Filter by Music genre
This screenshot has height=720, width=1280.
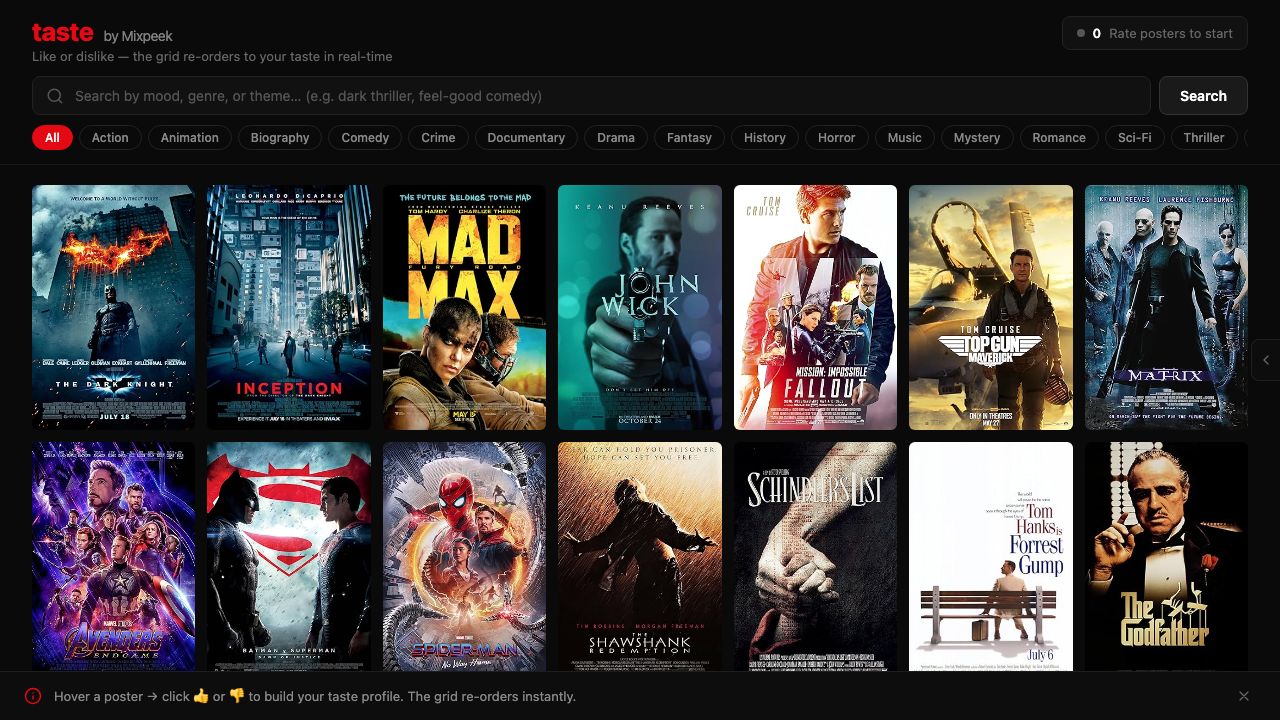(905, 138)
